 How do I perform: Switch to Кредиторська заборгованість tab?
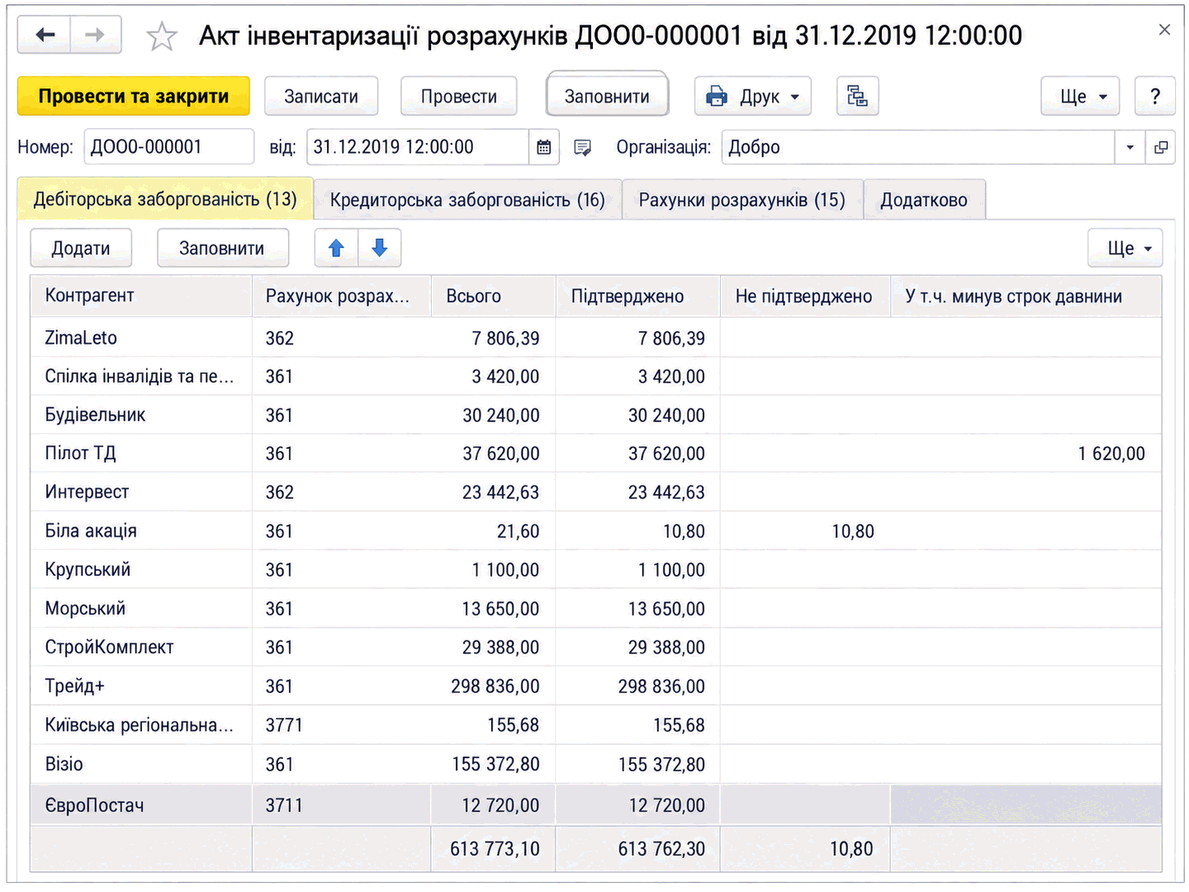coord(467,200)
